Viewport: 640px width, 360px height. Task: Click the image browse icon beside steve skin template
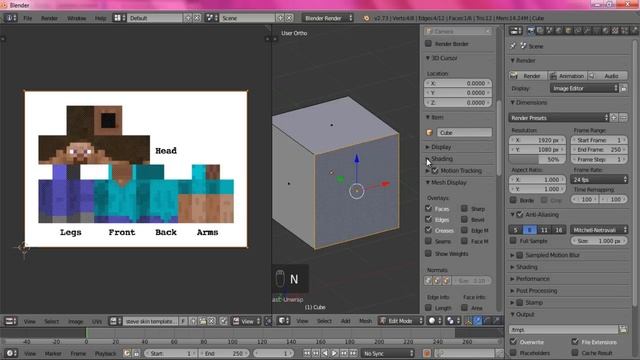click(x=116, y=321)
